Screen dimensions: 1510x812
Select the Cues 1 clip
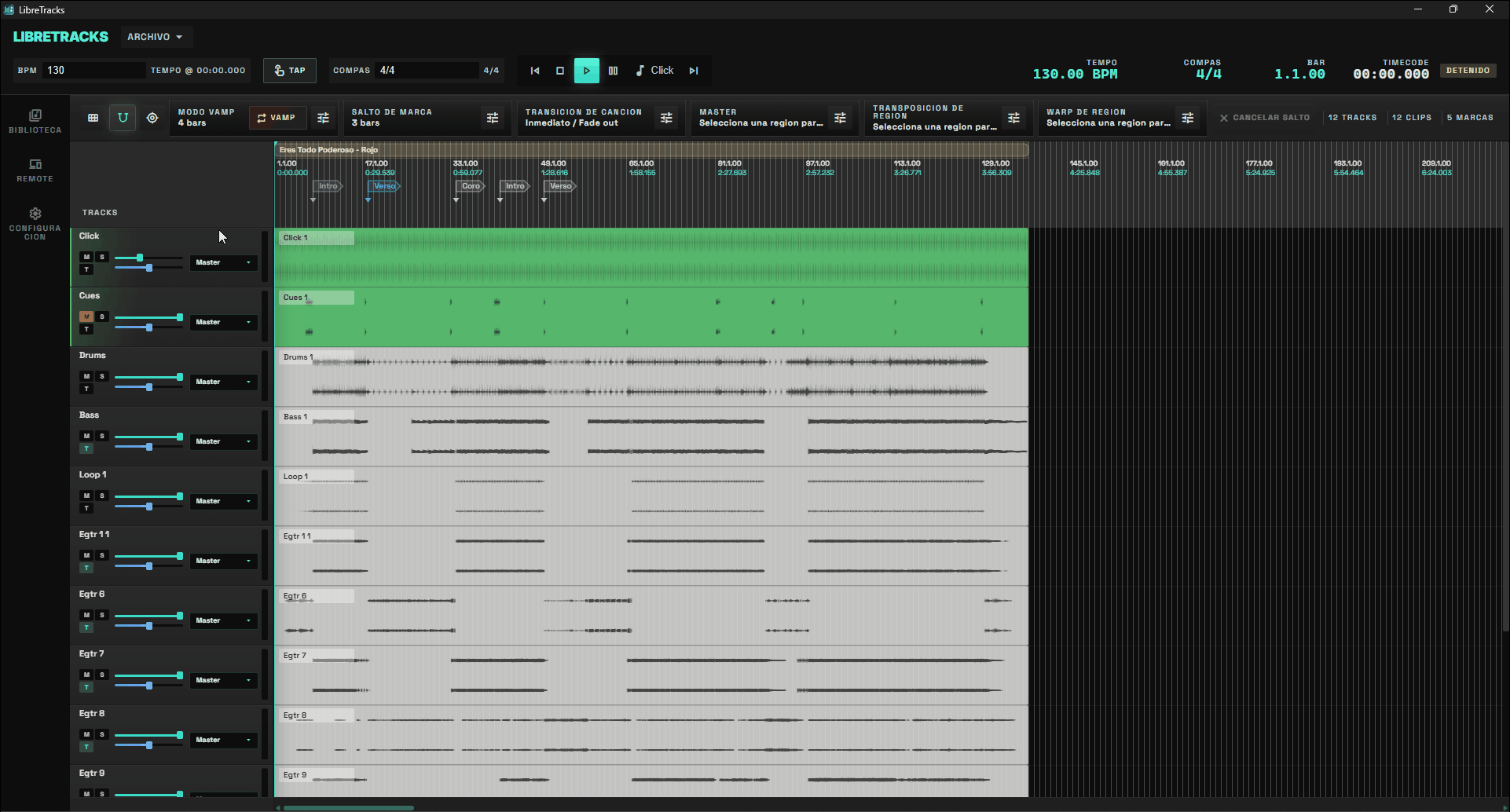pyautogui.click(x=651, y=317)
